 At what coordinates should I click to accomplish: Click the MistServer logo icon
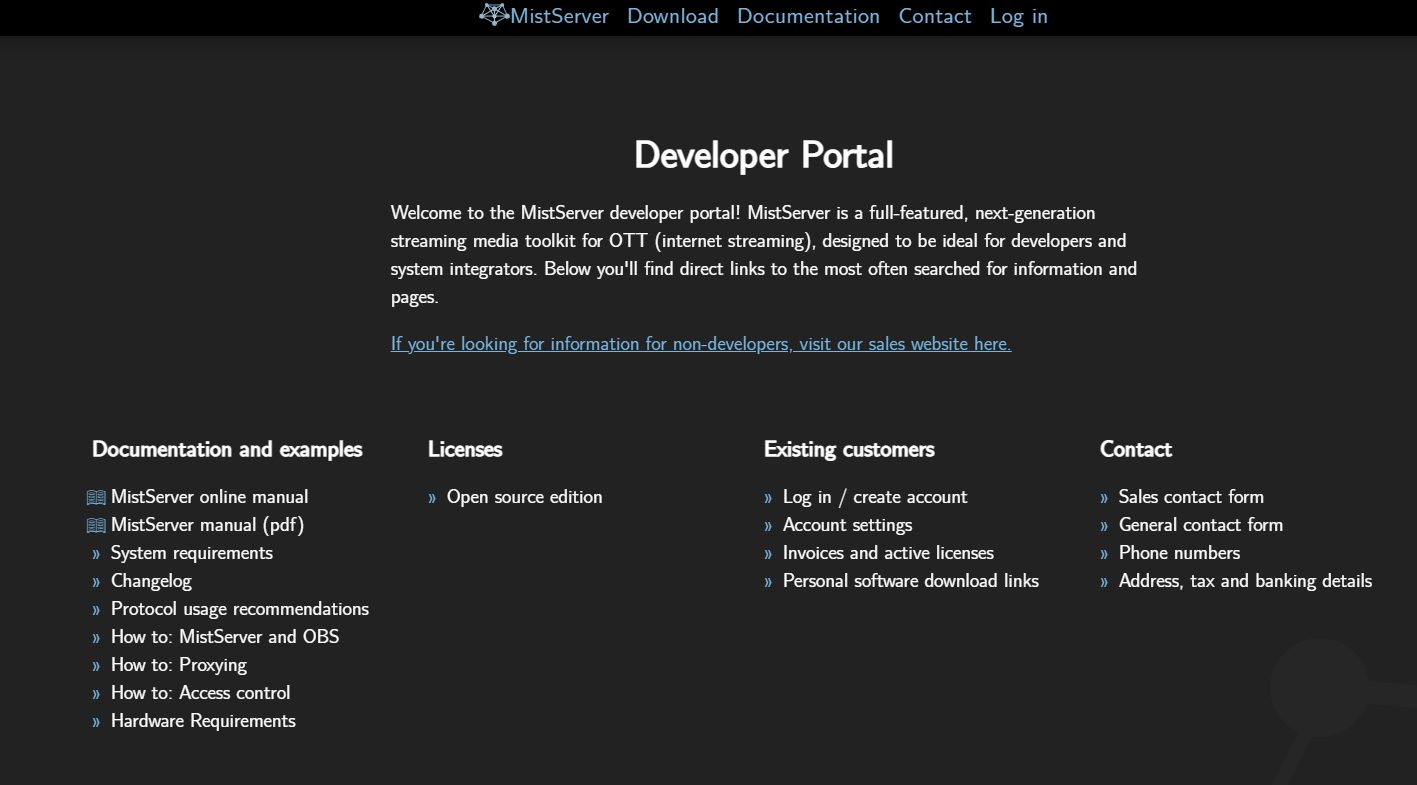494,15
